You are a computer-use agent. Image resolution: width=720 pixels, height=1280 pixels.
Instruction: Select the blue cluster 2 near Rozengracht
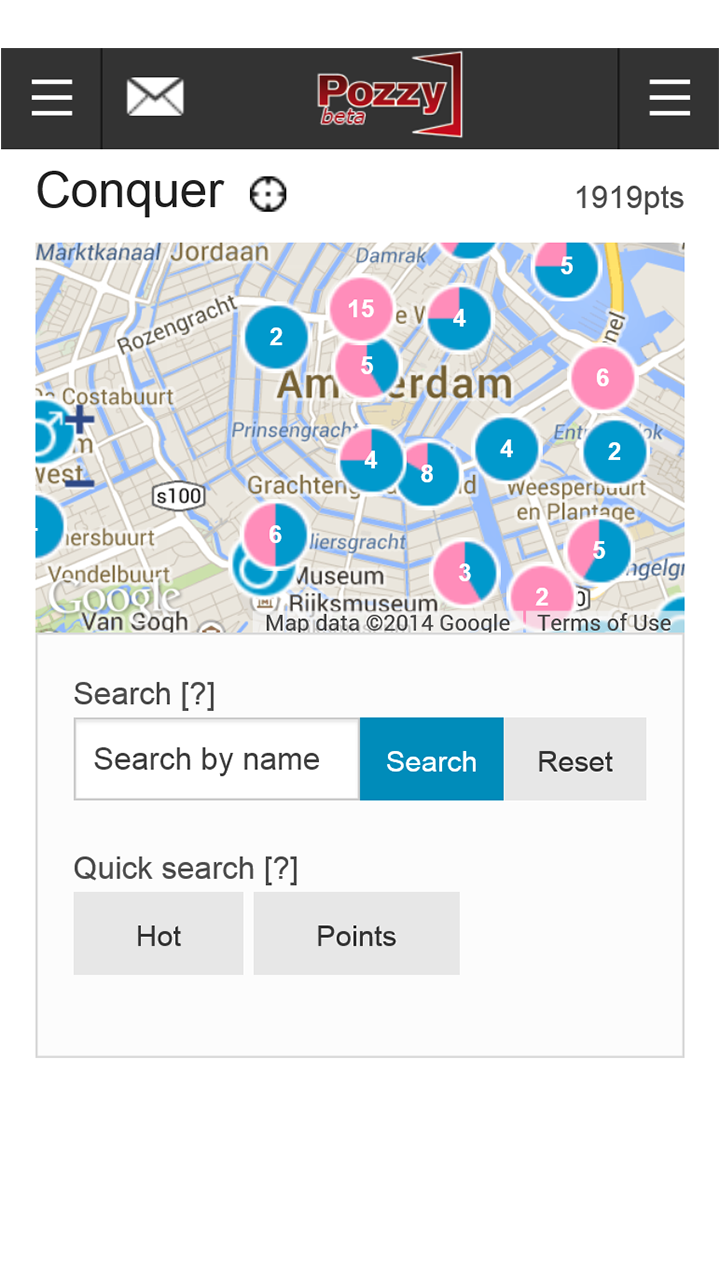click(276, 337)
